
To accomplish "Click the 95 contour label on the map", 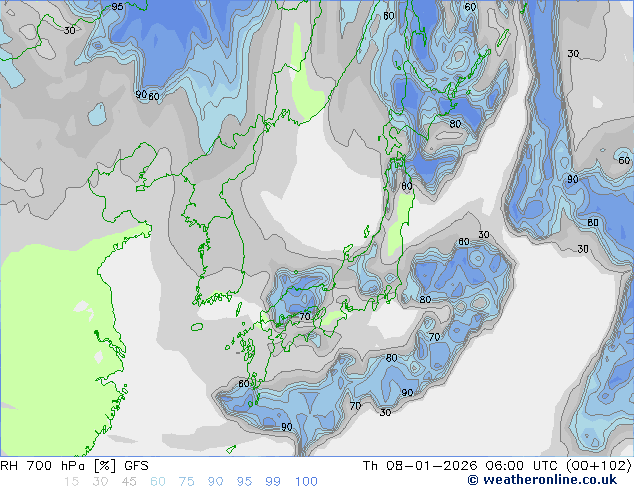I will click(117, 6).
